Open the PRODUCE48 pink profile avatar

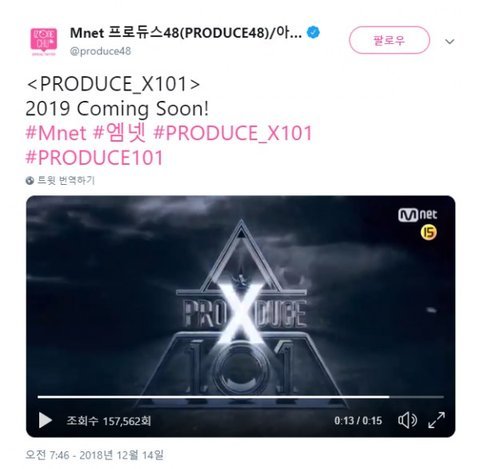(44, 41)
